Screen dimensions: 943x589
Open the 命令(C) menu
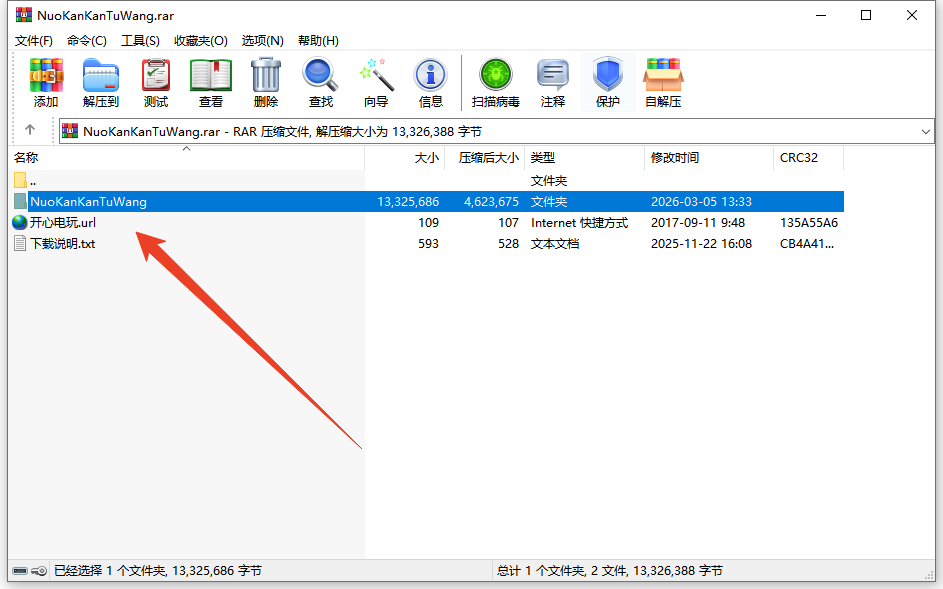click(87, 40)
